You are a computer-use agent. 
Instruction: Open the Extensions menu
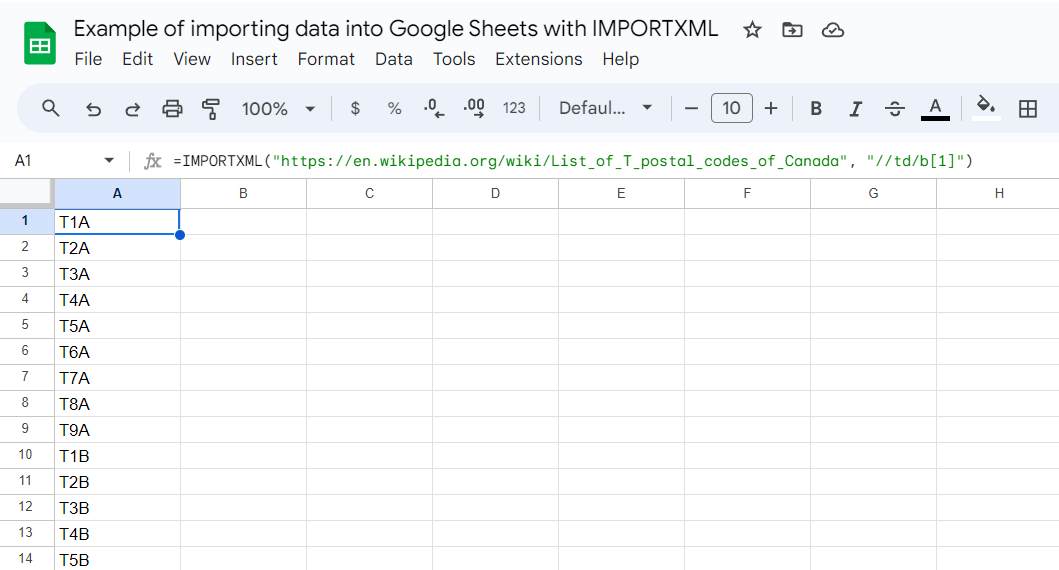[x=539, y=59]
